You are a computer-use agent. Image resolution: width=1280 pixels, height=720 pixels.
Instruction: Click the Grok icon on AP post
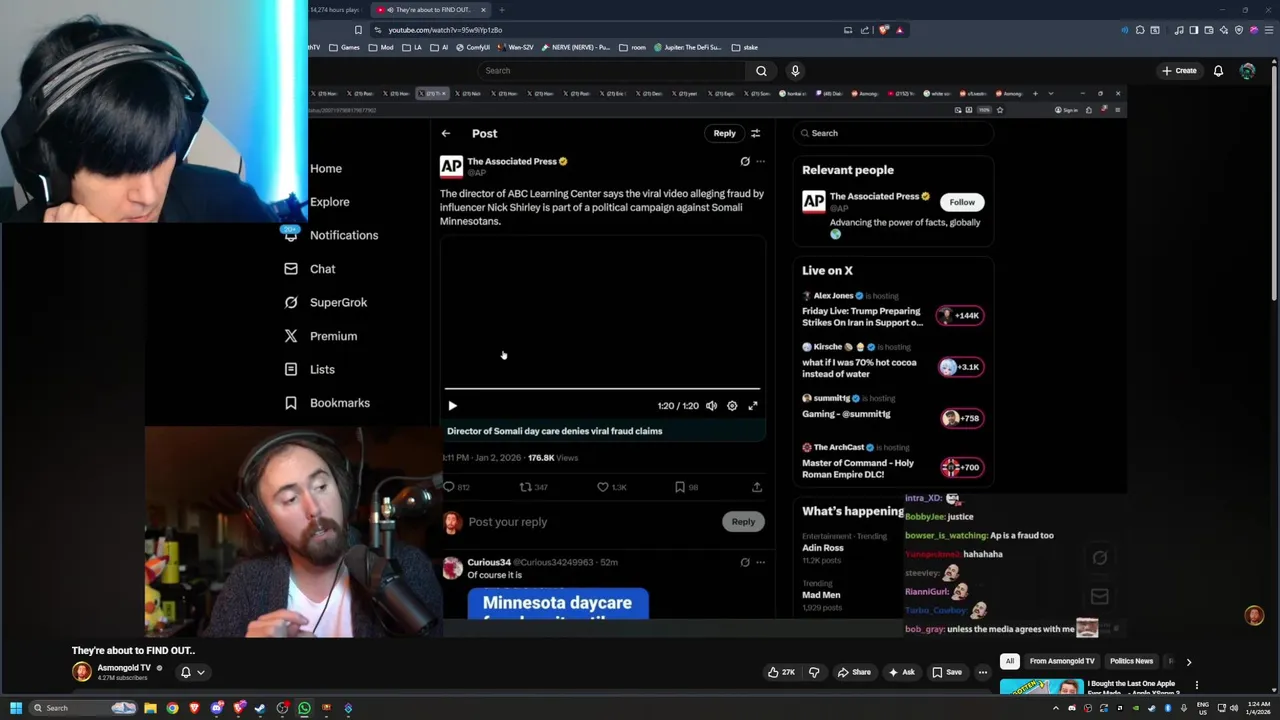click(744, 161)
